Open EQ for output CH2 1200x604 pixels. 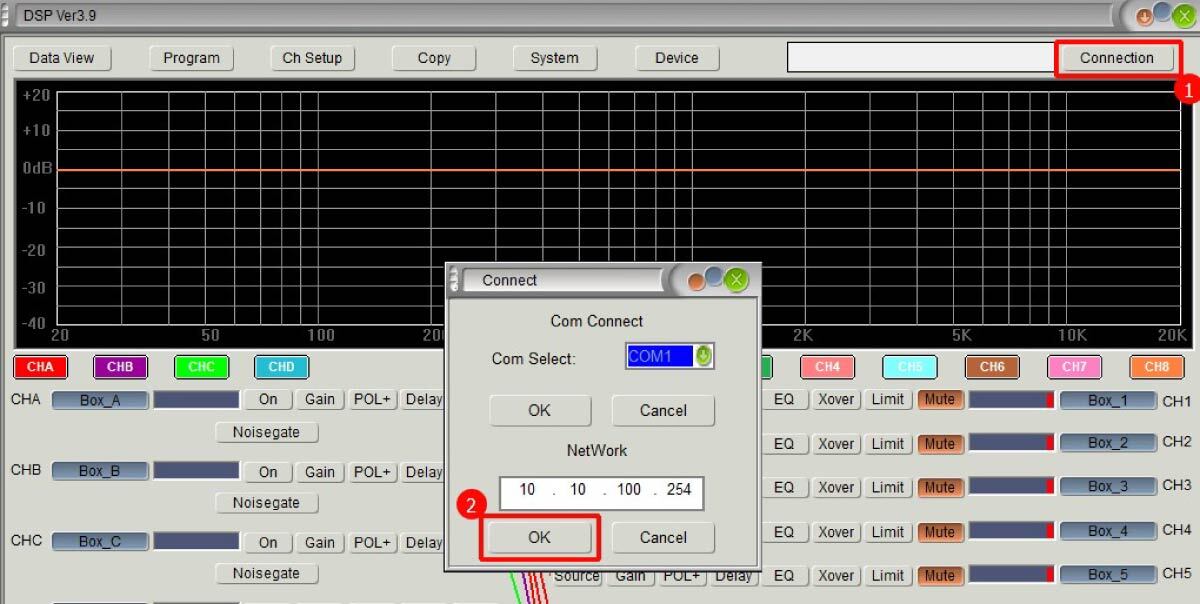(x=784, y=444)
